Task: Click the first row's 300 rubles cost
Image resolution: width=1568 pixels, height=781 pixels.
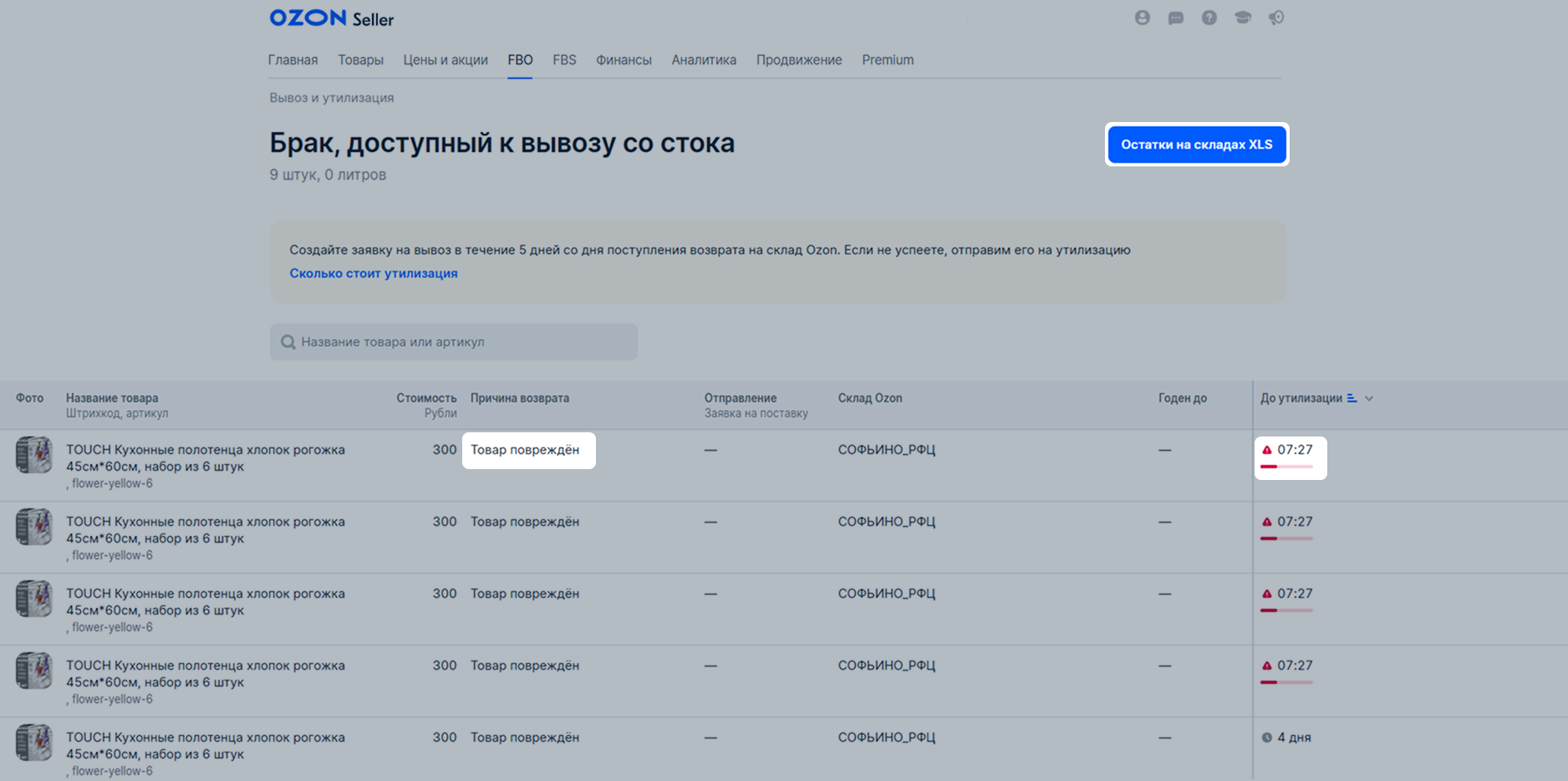Action: (x=445, y=450)
